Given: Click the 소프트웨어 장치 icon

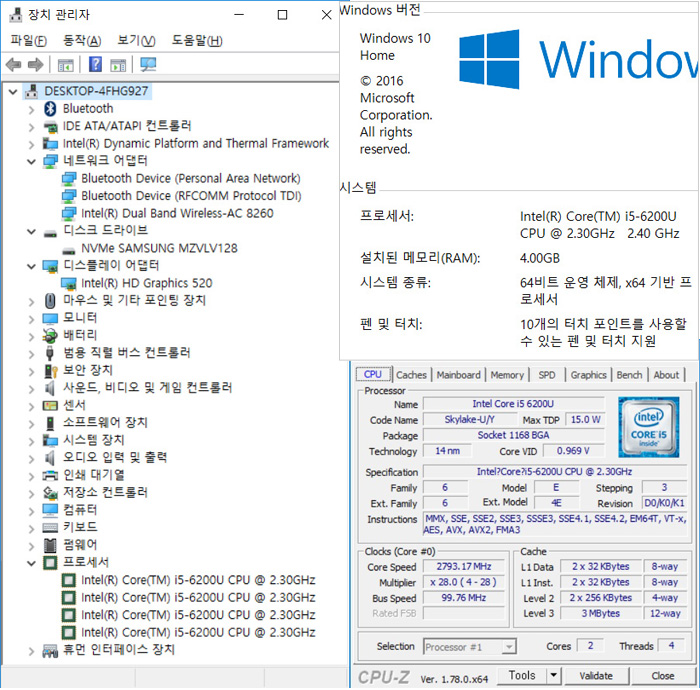Looking at the screenshot, I should click(x=50, y=423).
